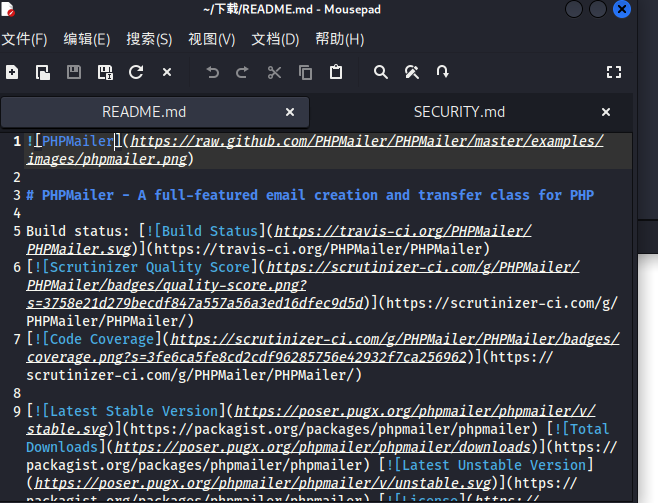The width and height of the screenshot is (658, 503).
Task: Paste from clipboard using toolbar icon
Action: 336,72
